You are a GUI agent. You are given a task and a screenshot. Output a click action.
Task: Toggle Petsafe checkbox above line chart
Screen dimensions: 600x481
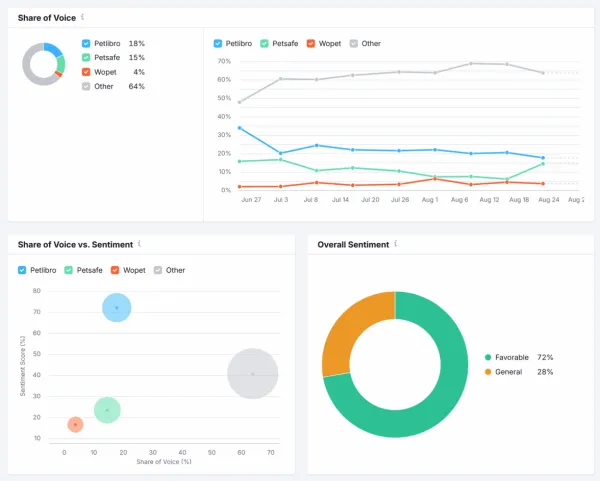click(x=264, y=43)
